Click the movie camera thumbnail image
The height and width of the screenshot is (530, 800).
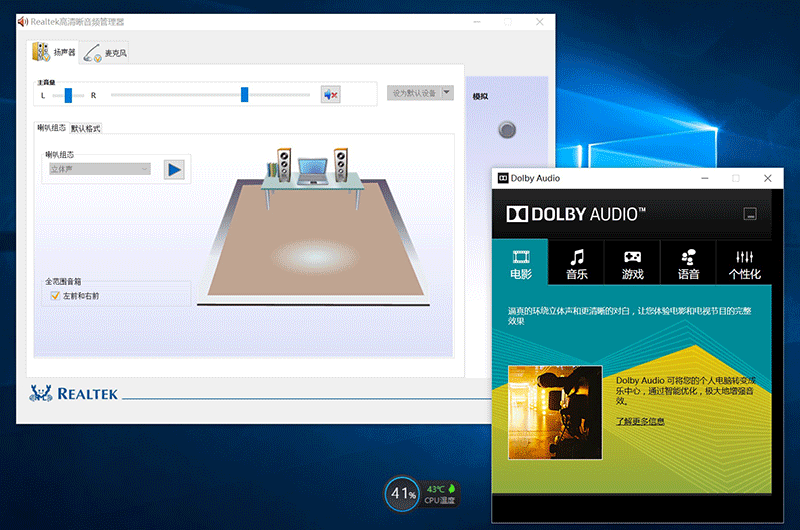pos(555,412)
